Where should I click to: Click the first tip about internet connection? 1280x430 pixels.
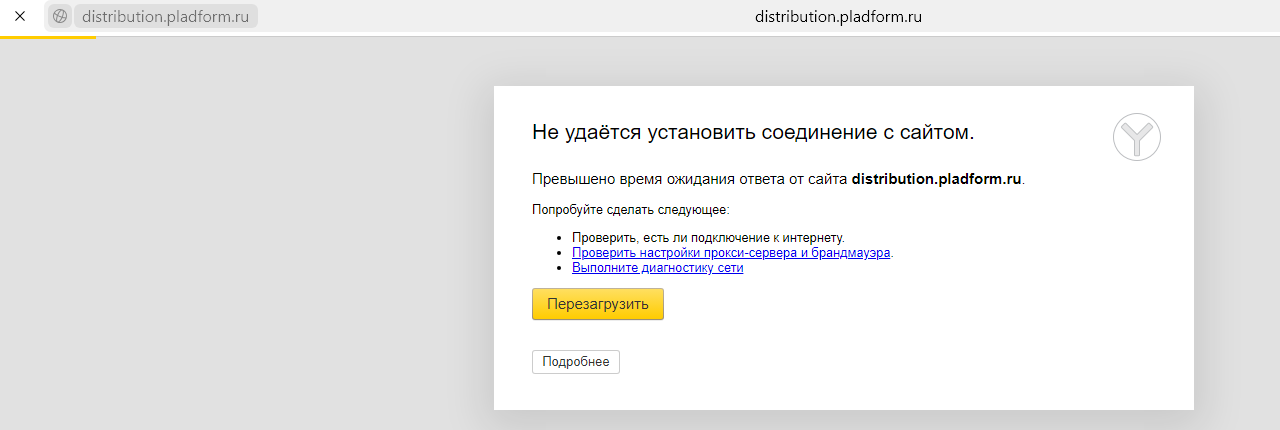(708, 238)
